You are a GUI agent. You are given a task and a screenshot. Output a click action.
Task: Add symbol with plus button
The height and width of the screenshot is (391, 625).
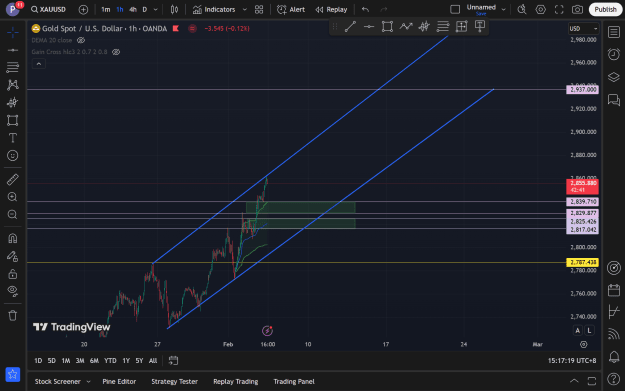(83, 10)
